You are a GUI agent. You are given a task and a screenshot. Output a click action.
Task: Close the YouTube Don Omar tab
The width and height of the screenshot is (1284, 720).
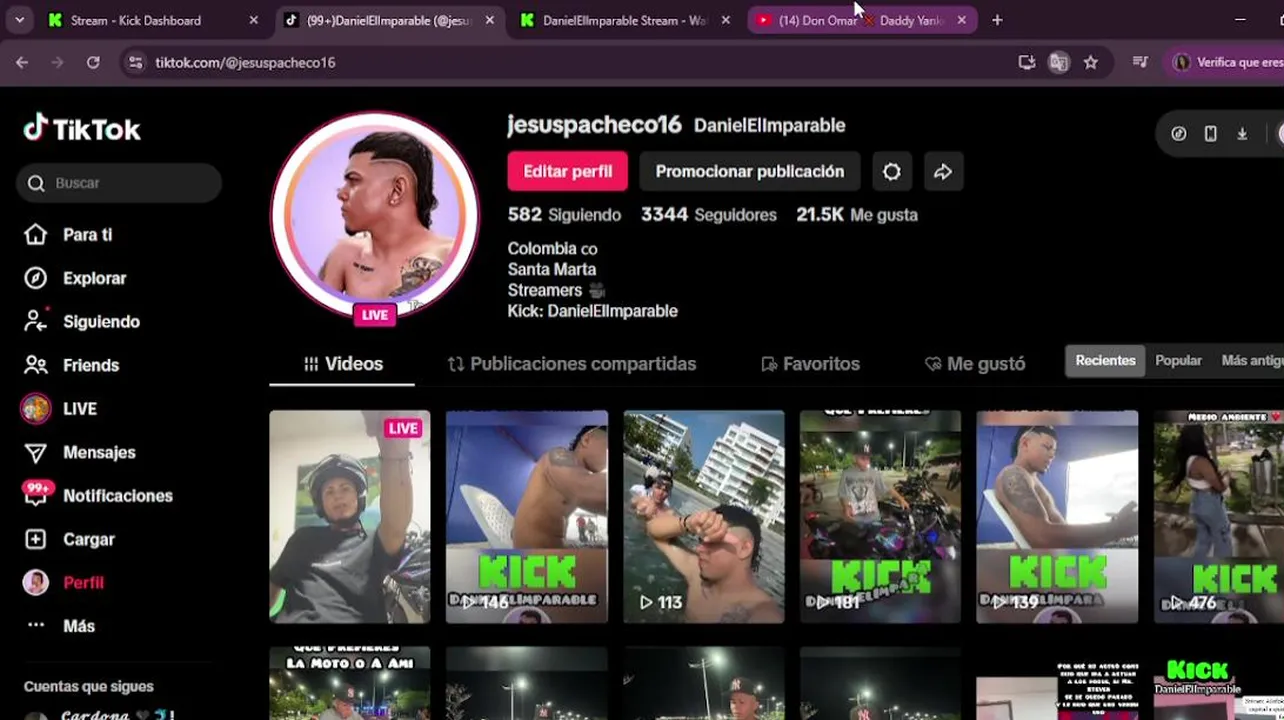point(961,20)
